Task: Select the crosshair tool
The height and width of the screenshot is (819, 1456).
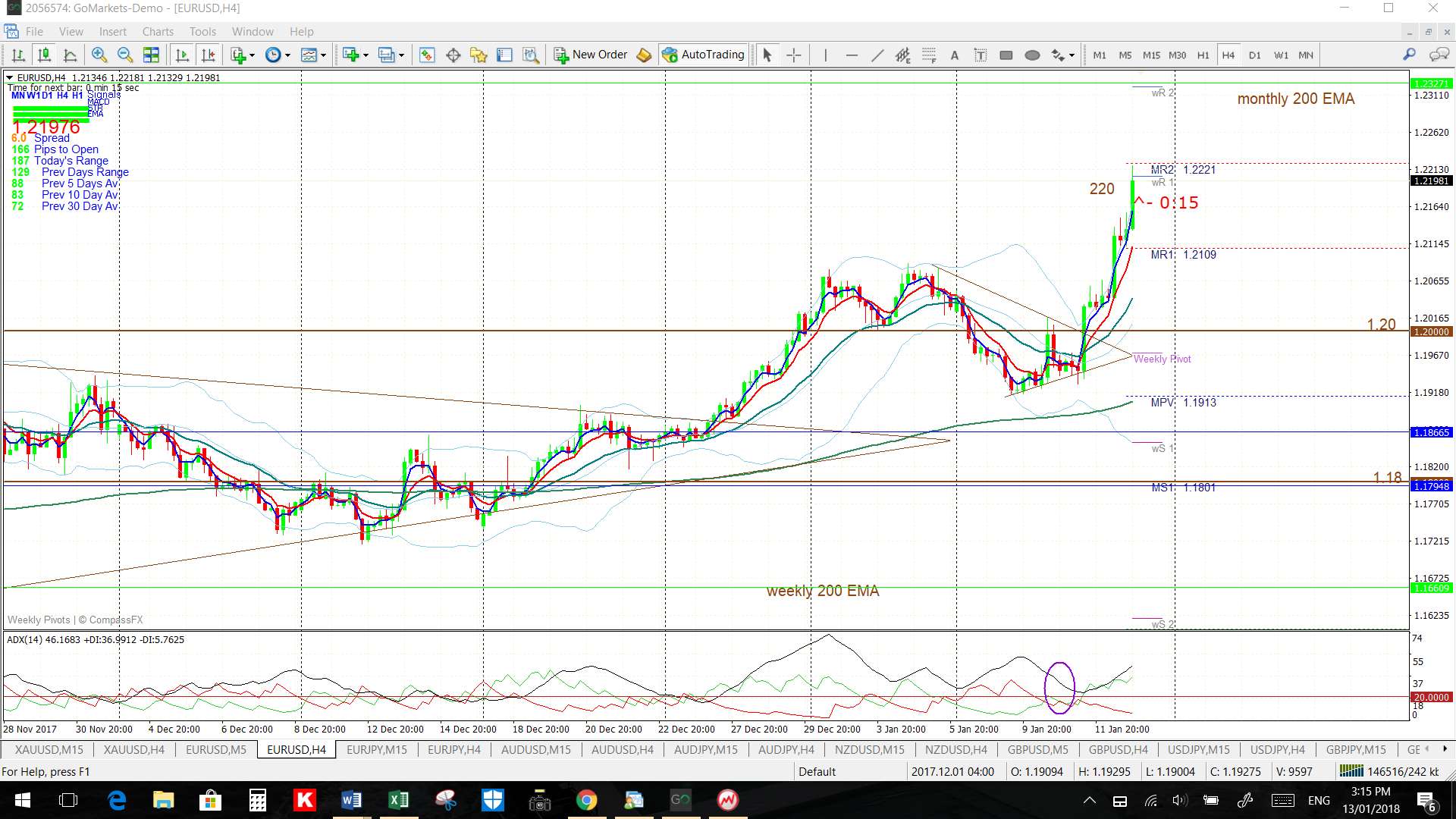Action: click(x=793, y=55)
